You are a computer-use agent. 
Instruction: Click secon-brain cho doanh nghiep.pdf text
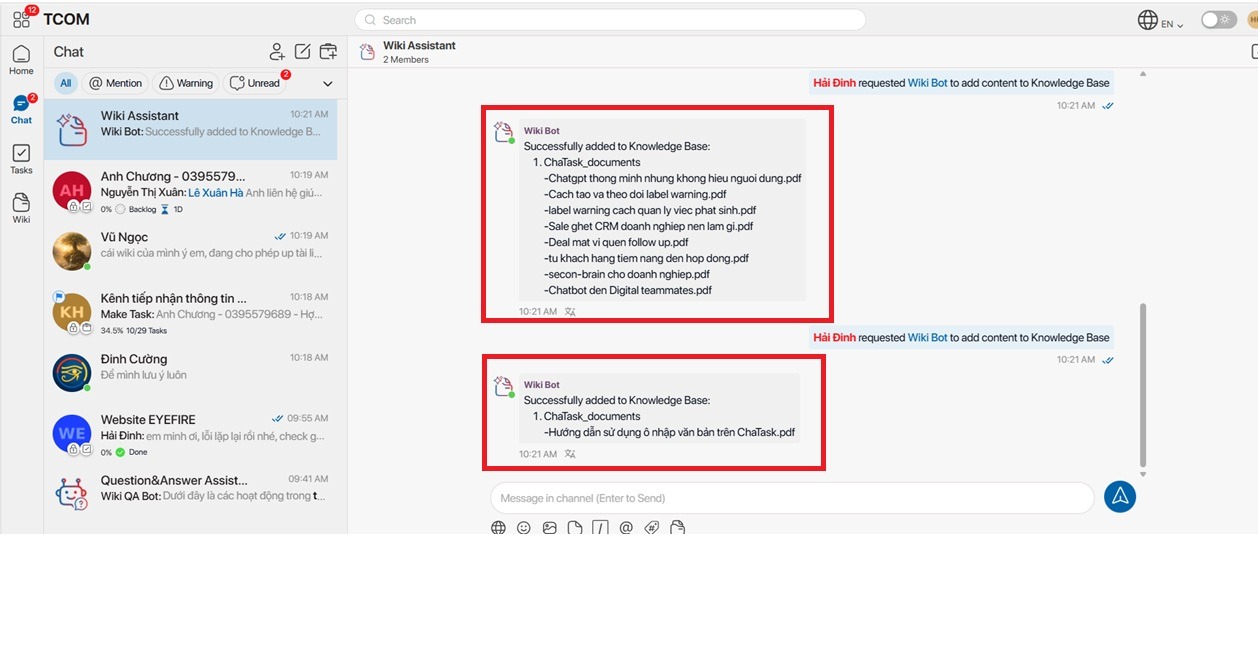coord(627,274)
